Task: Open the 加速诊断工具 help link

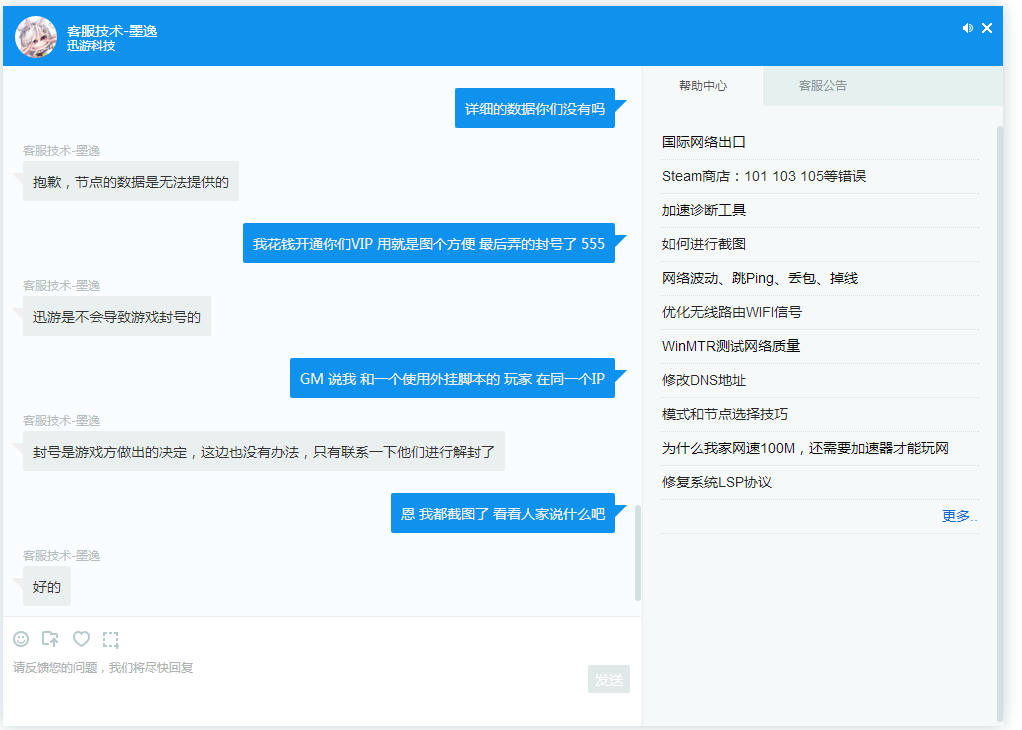Action: (704, 210)
